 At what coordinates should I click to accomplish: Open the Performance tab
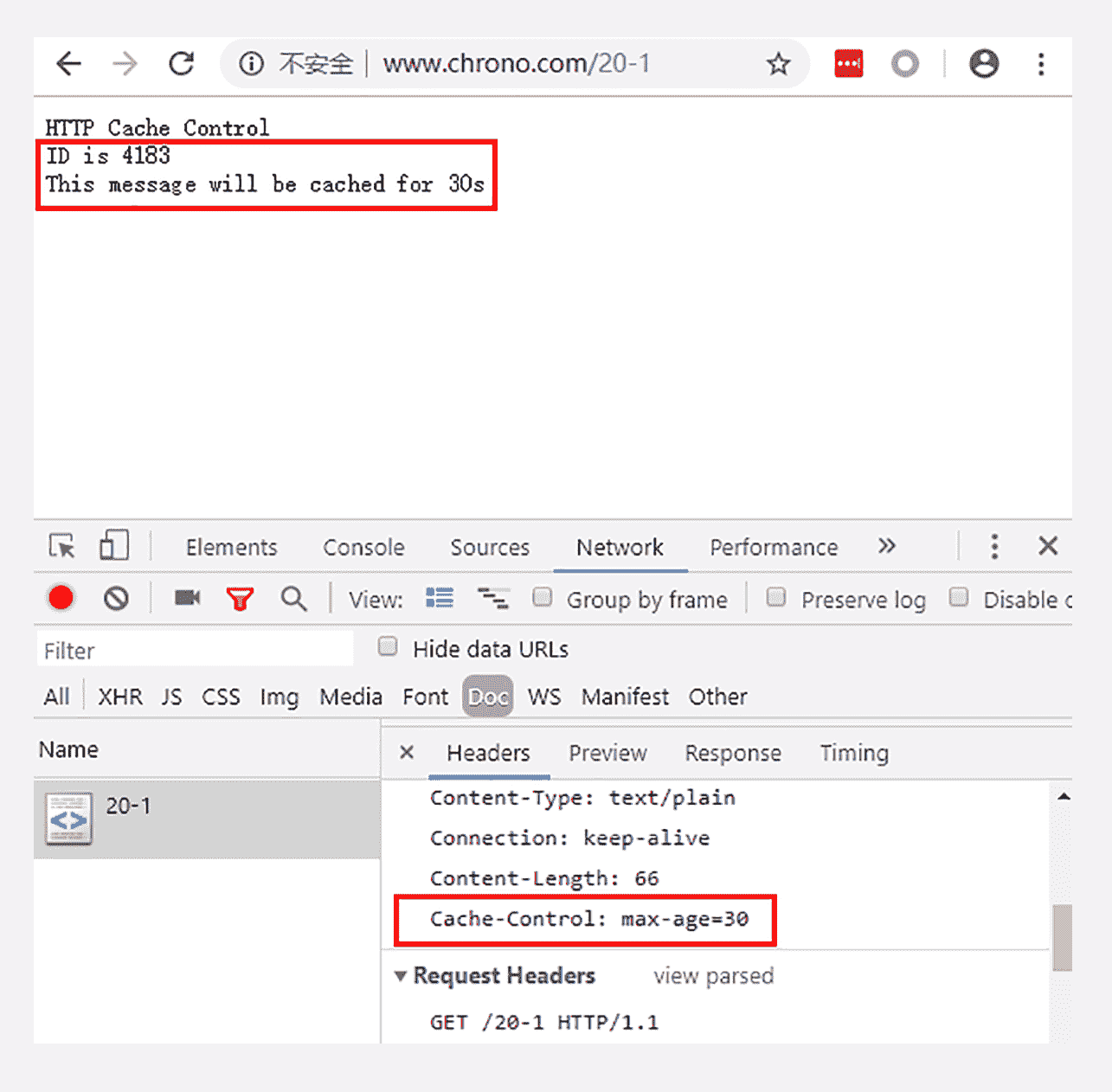(774, 548)
